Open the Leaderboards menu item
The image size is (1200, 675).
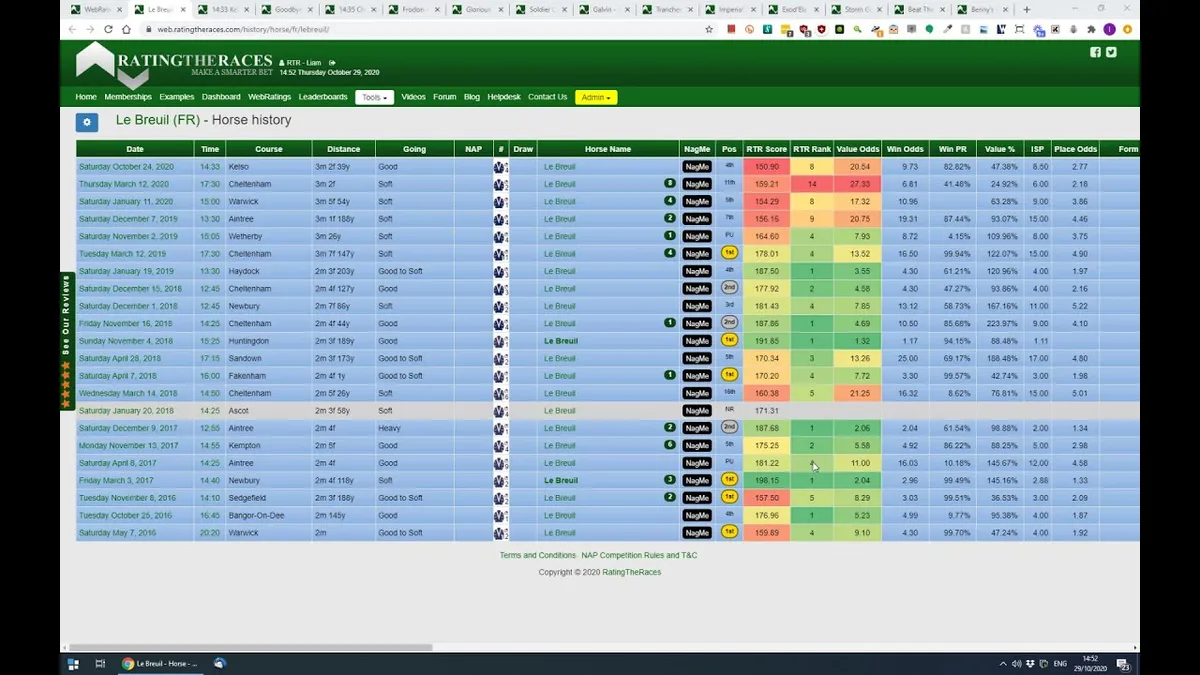click(323, 97)
